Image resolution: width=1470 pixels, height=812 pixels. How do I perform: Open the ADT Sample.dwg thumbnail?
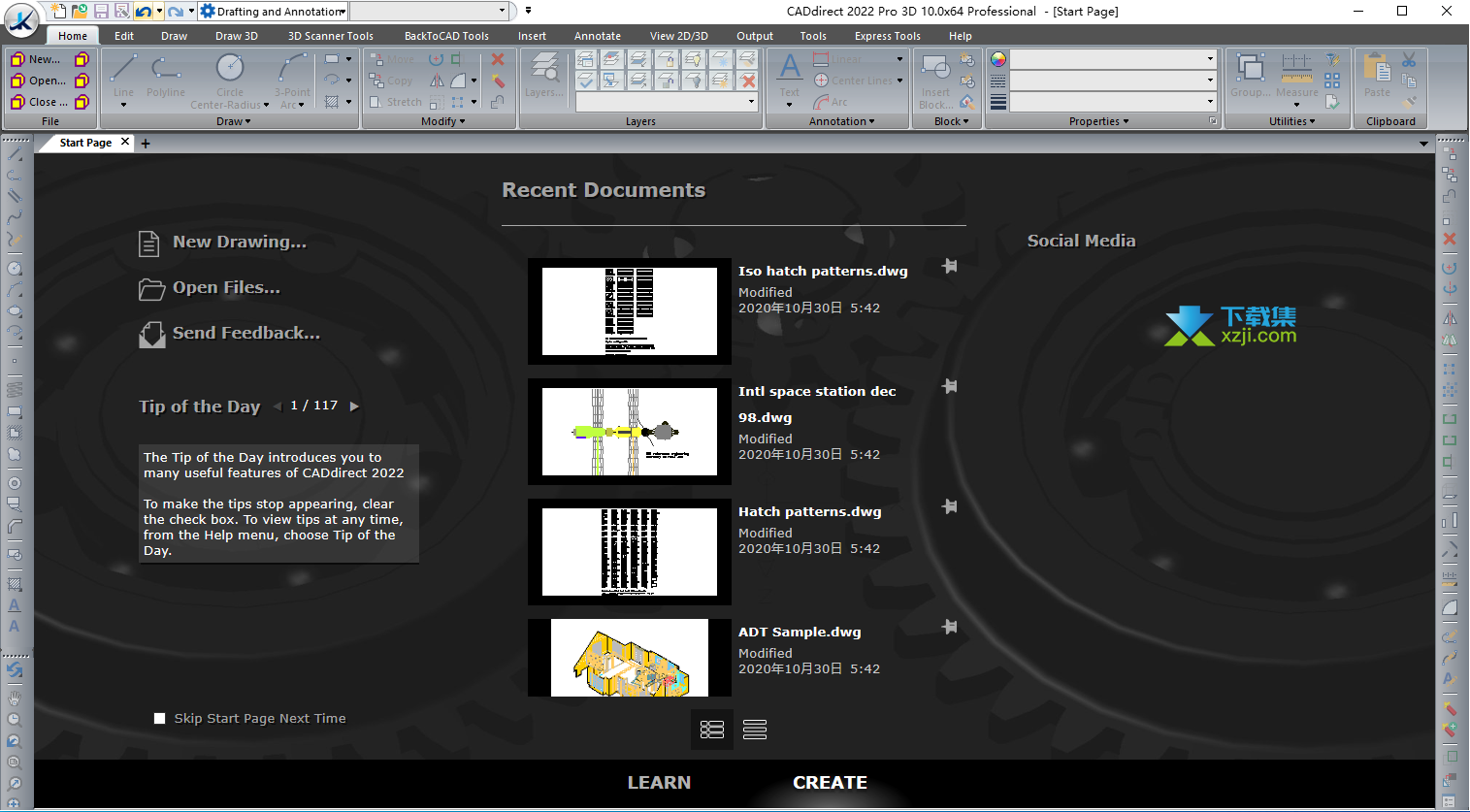click(630, 658)
